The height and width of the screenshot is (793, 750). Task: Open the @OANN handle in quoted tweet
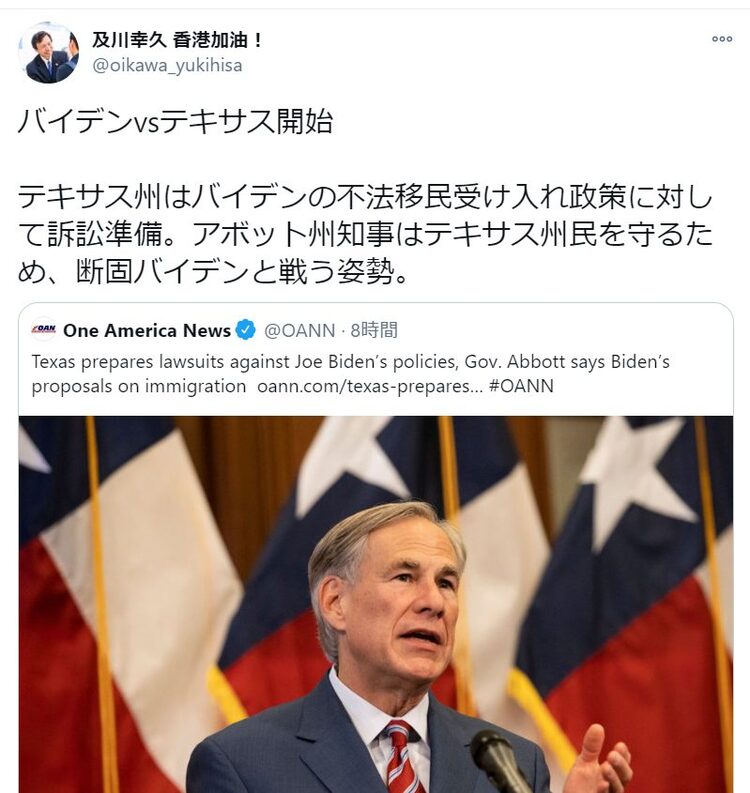click(x=299, y=330)
